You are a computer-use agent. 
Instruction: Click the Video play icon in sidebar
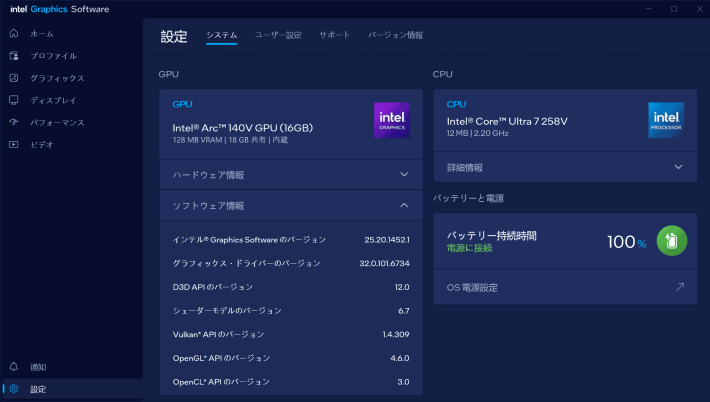pyautogui.click(x=14, y=144)
